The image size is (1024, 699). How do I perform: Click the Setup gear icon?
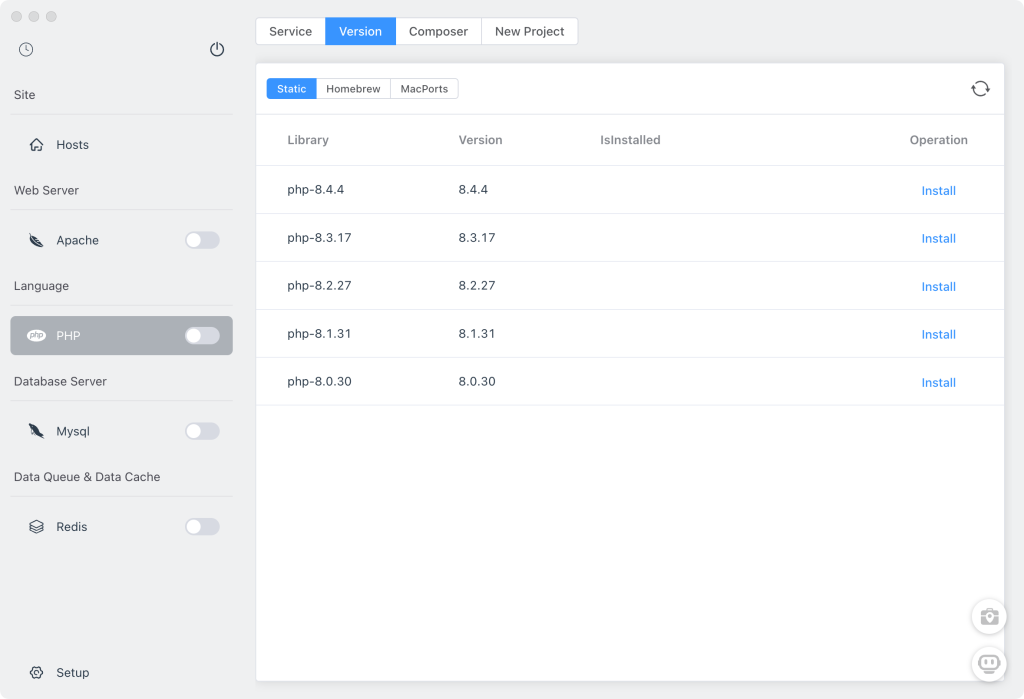point(37,673)
